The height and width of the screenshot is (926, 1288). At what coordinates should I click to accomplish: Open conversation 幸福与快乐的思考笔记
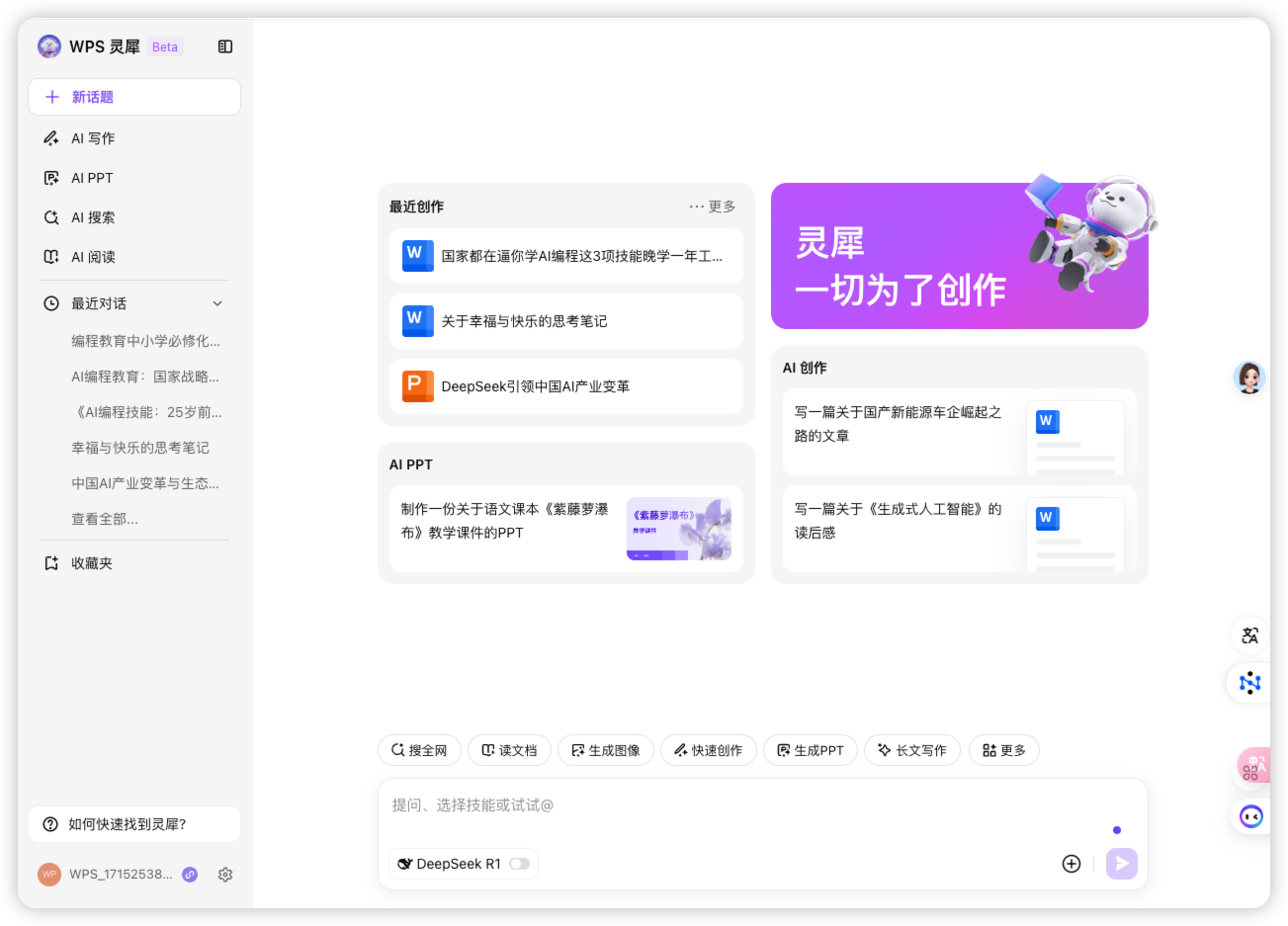140,448
